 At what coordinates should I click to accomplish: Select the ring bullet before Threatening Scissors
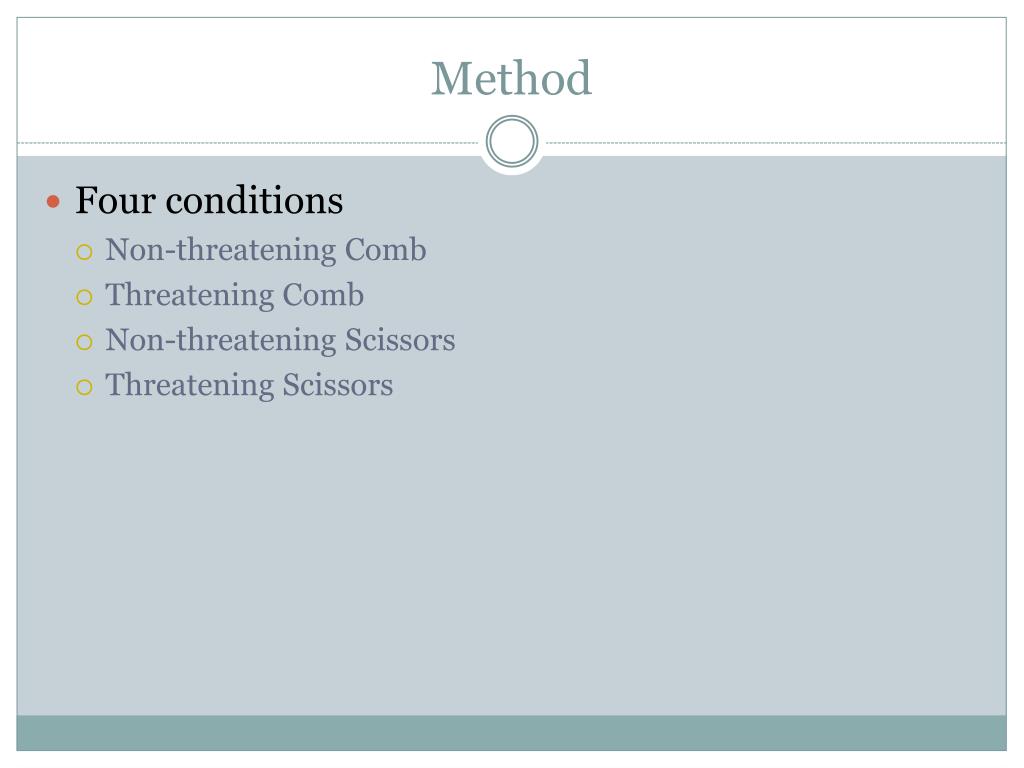tap(84, 387)
